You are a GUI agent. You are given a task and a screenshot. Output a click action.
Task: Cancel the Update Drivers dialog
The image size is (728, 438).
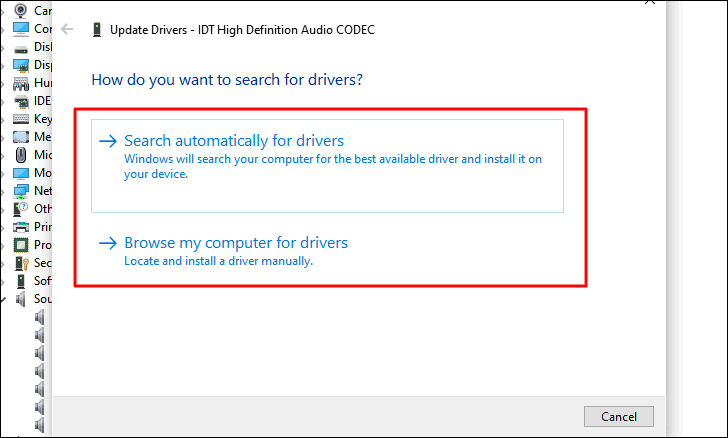(x=618, y=417)
